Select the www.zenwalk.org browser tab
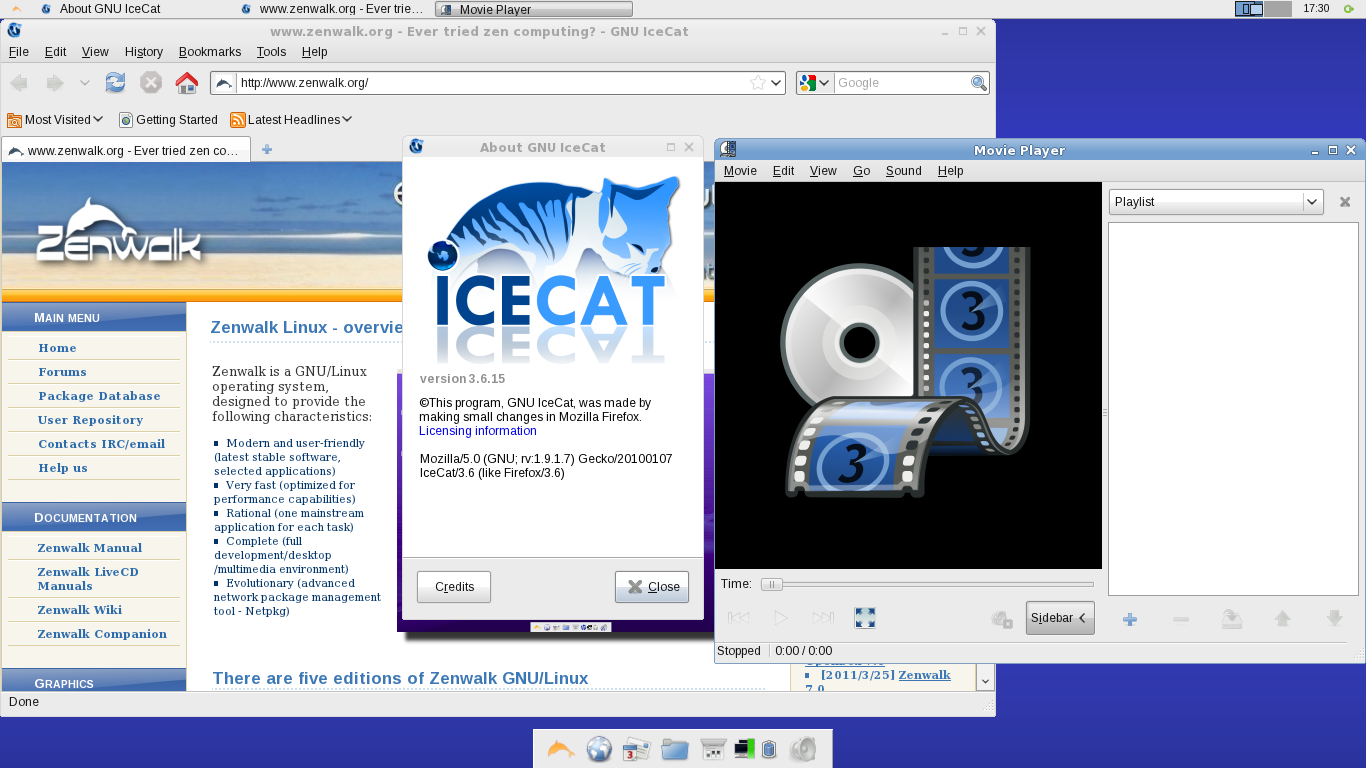 (x=127, y=151)
